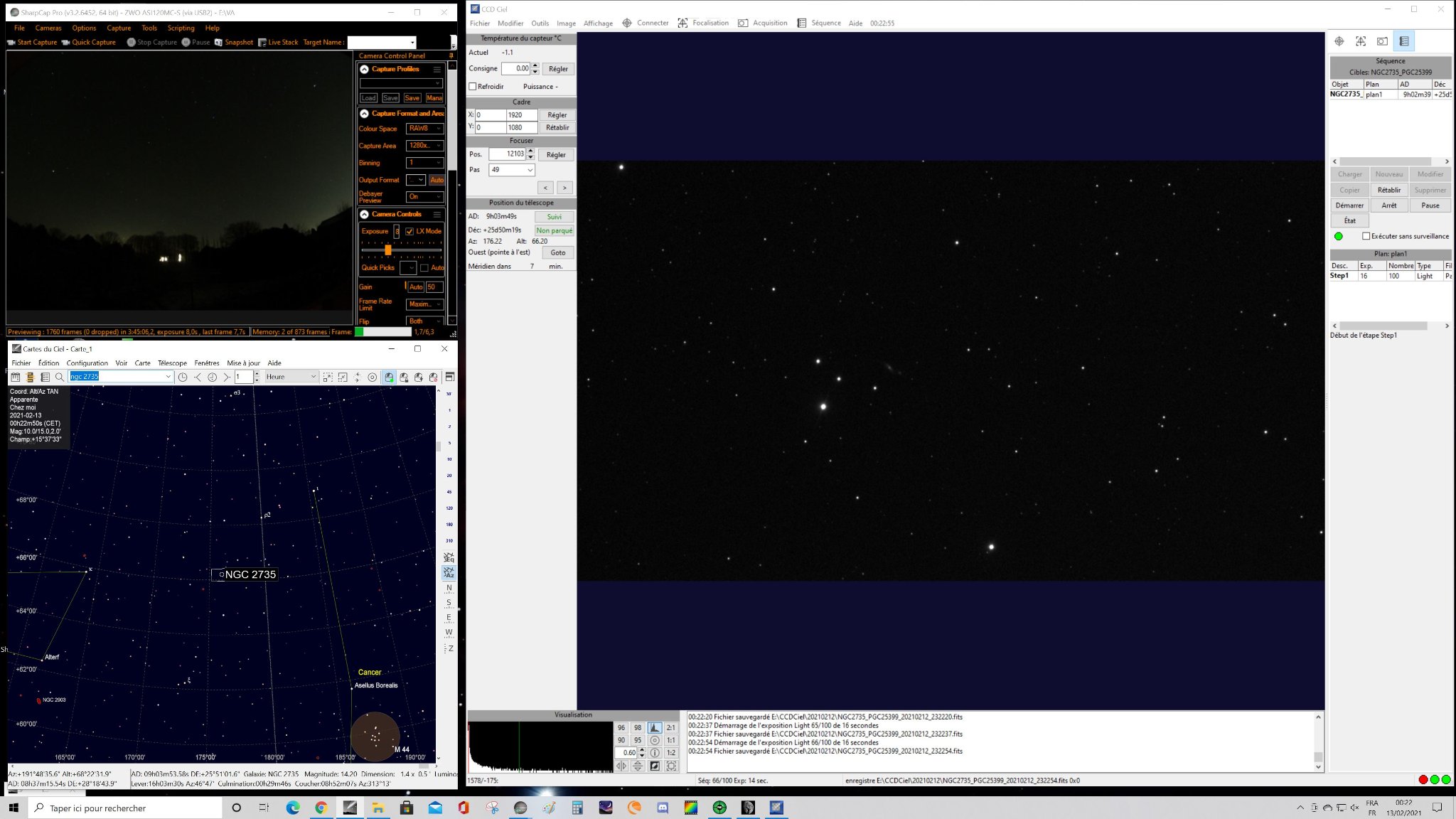Open the Télescope menu in Cartes du Ciel
The image size is (1456, 819).
click(172, 363)
